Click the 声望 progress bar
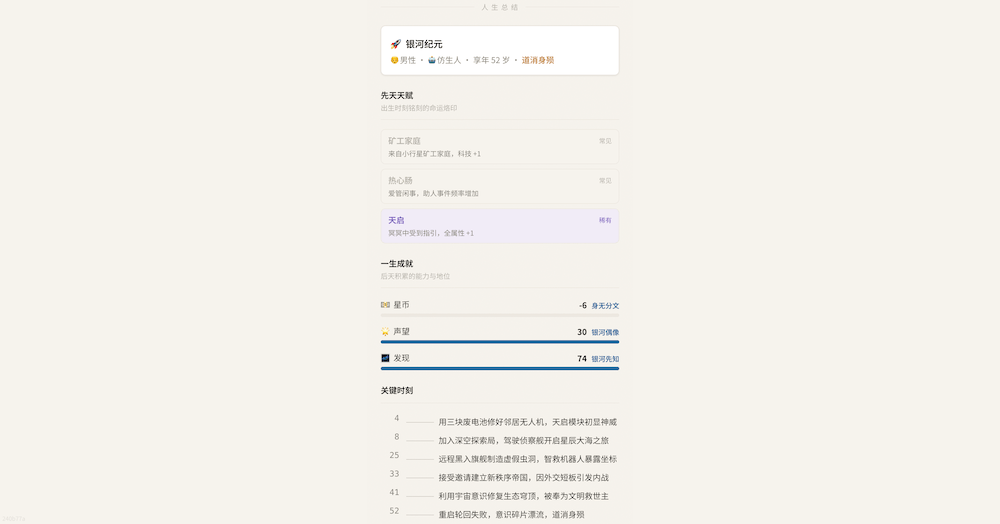The height and width of the screenshot is (524, 1000). coord(499,342)
